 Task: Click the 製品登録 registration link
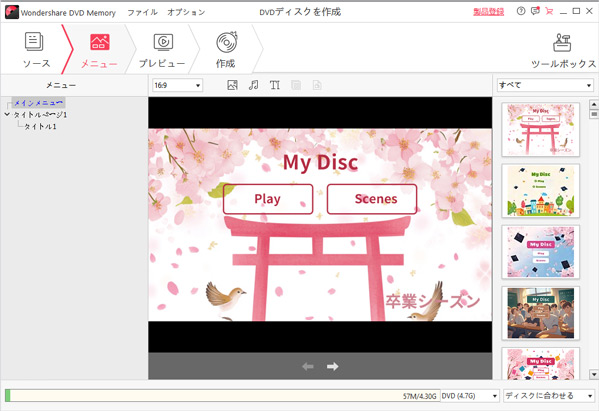pyautogui.click(x=488, y=12)
